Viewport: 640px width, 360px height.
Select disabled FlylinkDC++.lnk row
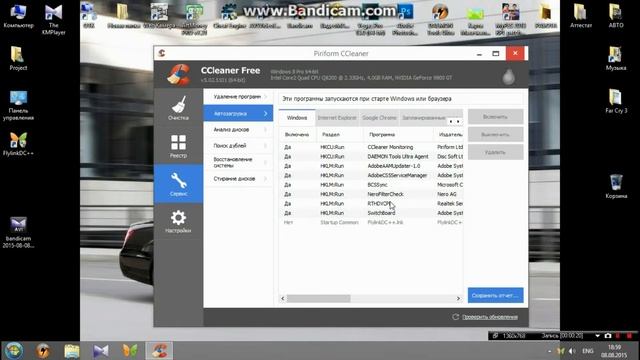point(371,222)
